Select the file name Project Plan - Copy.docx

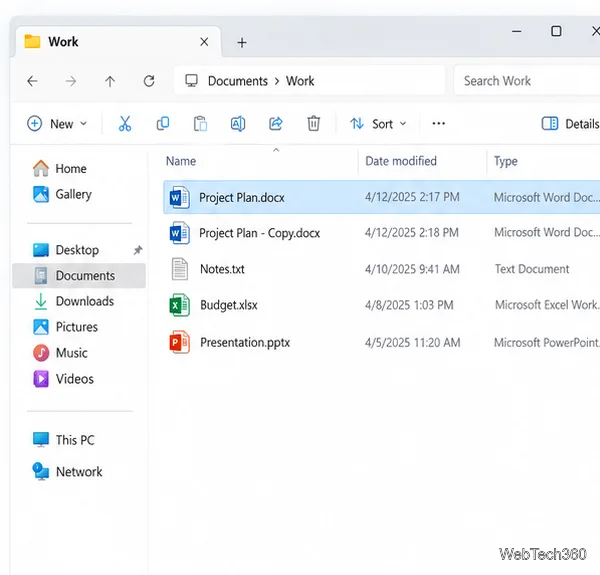pyautogui.click(x=259, y=233)
